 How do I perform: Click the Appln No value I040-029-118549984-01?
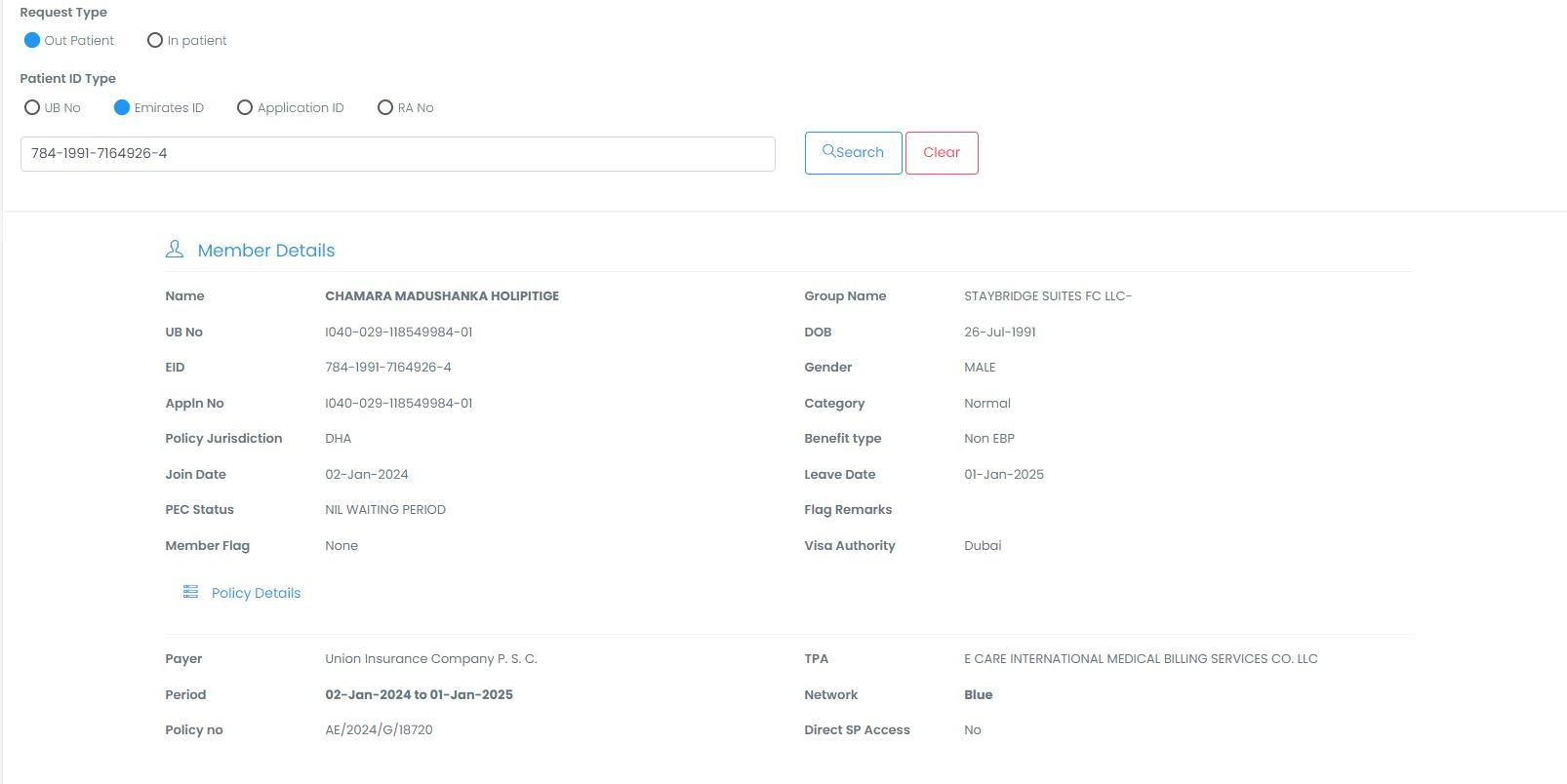pyautogui.click(x=399, y=403)
